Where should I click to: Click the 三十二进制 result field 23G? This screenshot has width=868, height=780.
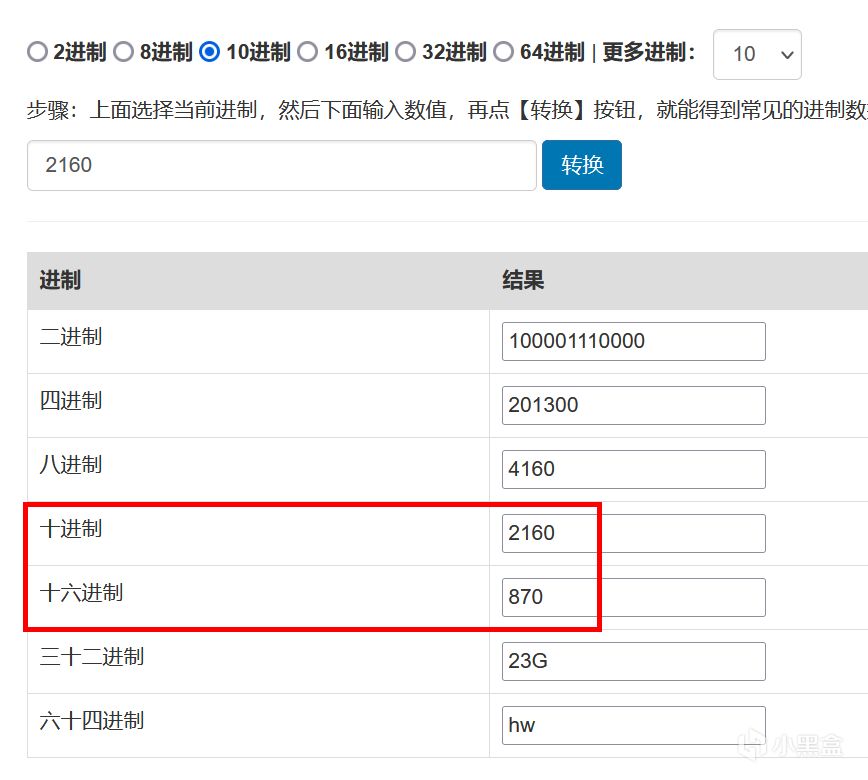pos(633,661)
